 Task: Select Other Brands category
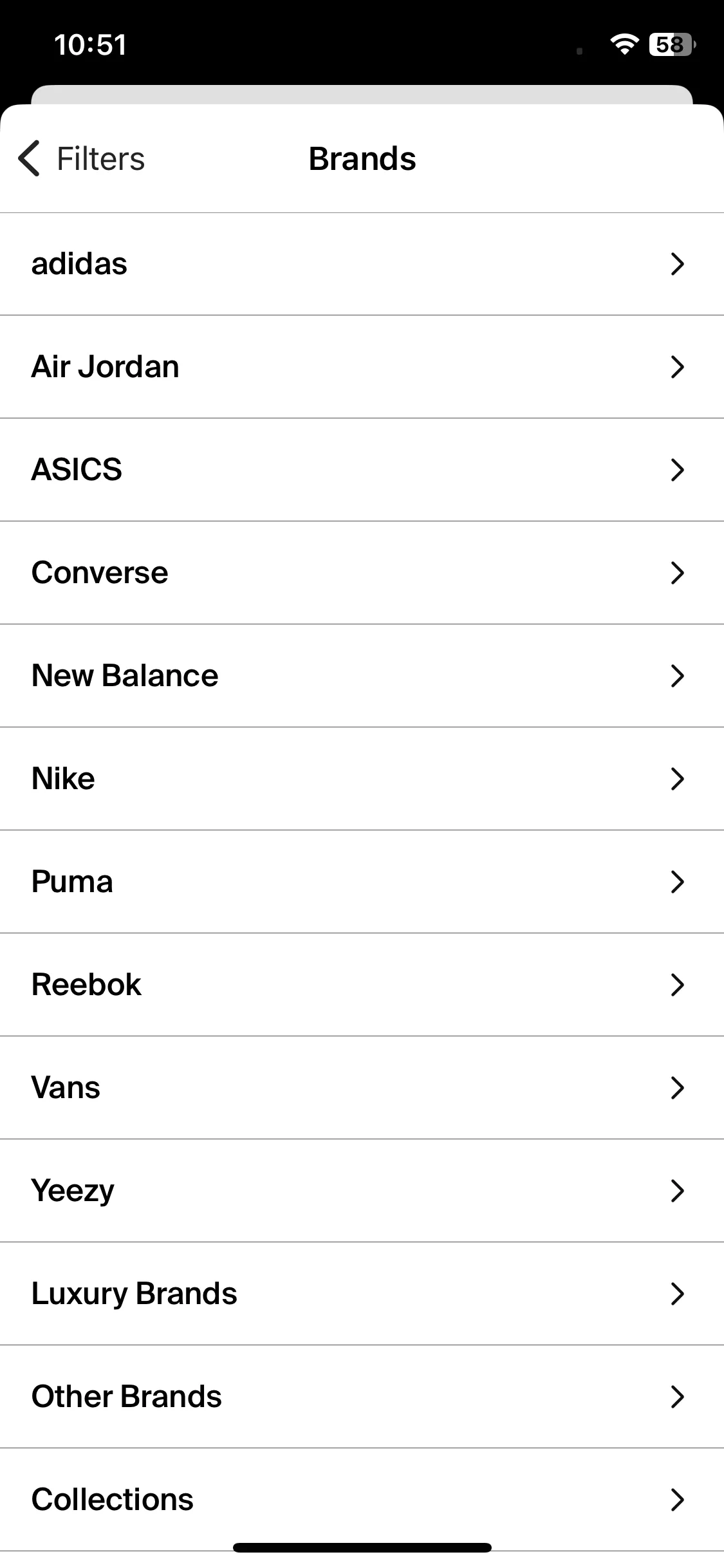[362, 1397]
